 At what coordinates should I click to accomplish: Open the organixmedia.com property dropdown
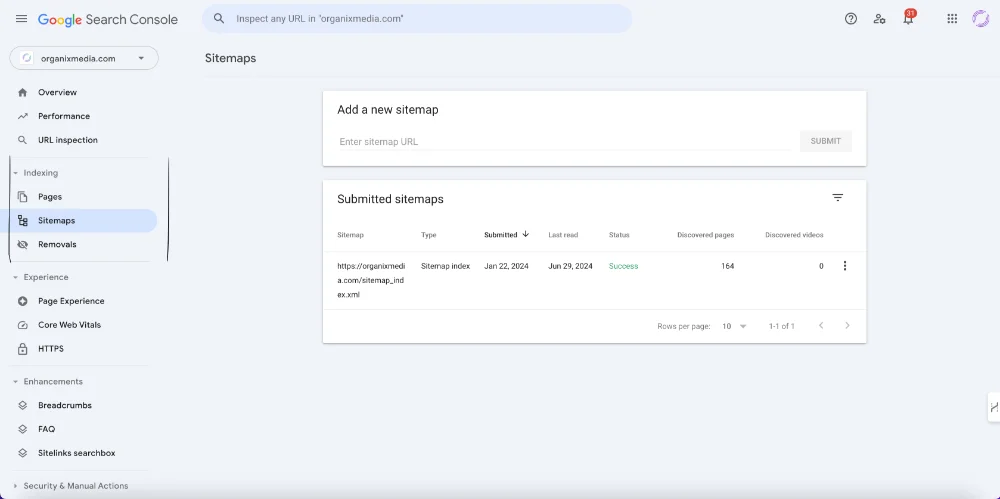point(84,58)
